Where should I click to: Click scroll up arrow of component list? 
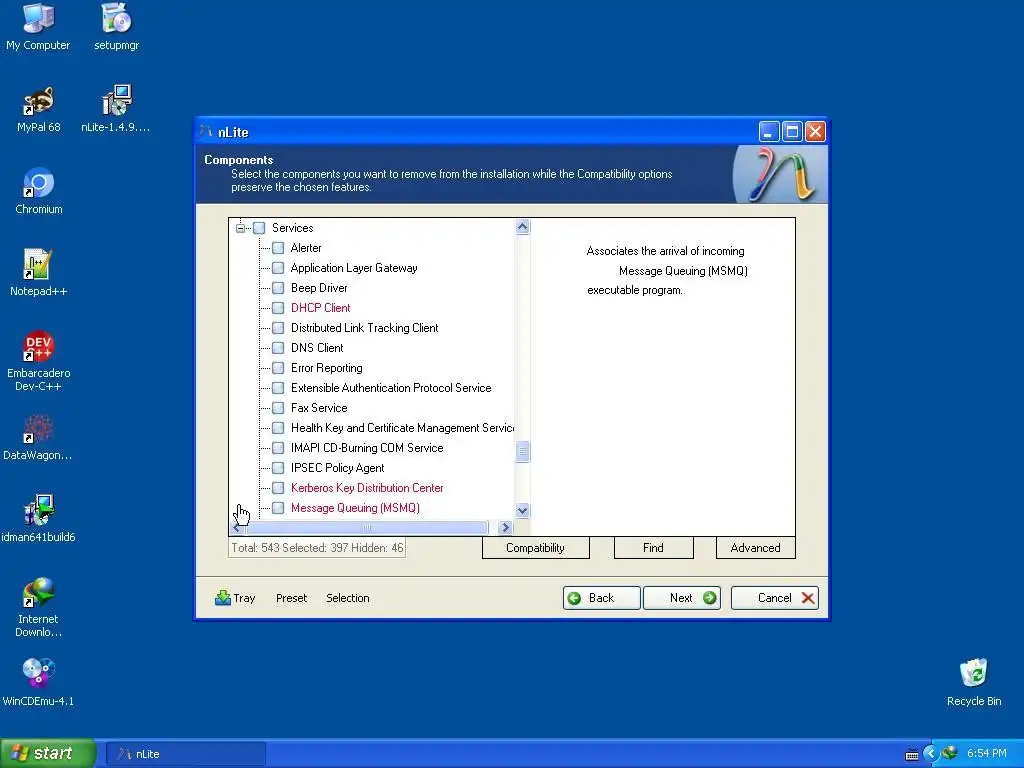(x=522, y=227)
